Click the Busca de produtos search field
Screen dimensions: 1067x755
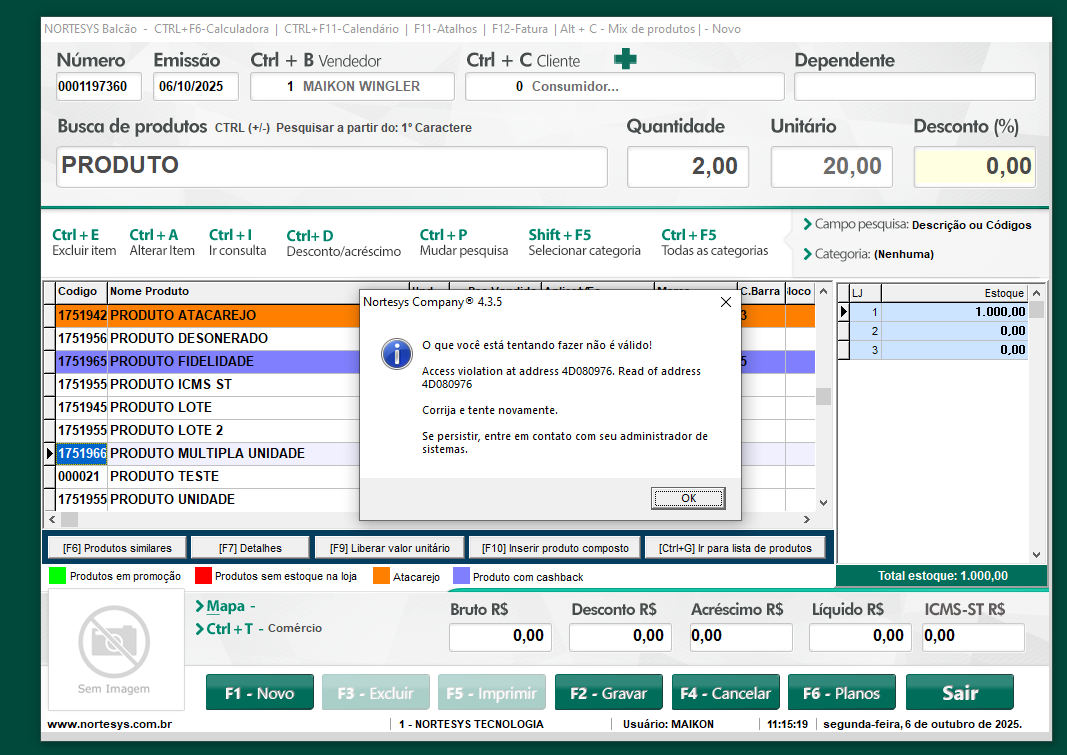[x=331, y=167]
